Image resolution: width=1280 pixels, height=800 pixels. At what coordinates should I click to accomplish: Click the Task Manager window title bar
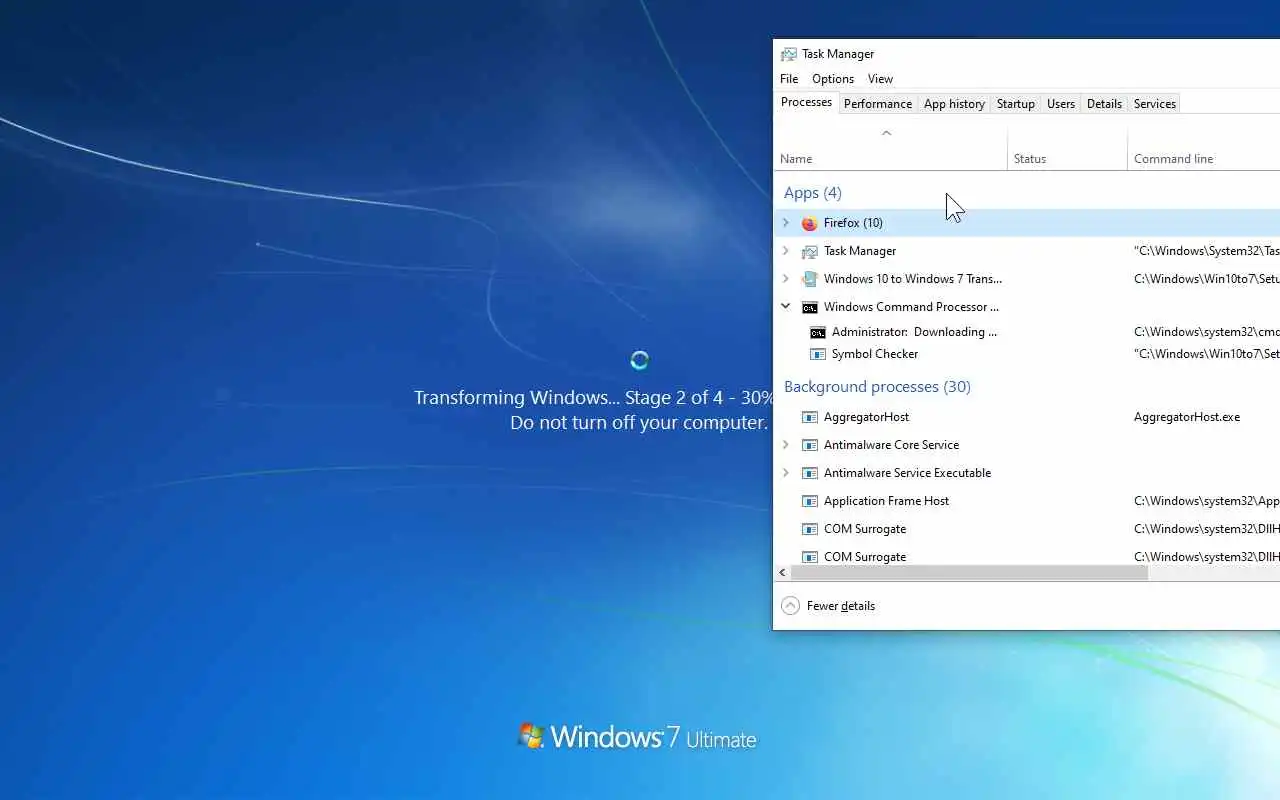point(1027,54)
